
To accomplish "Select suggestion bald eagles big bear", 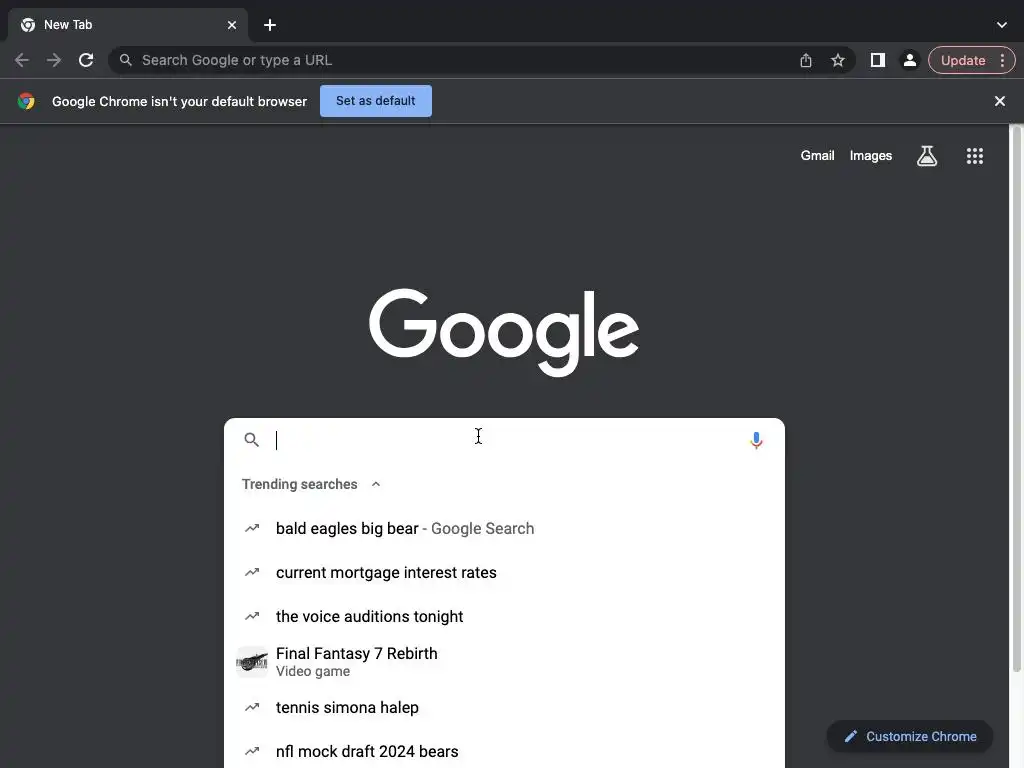I will pyautogui.click(x=504, y=528).
